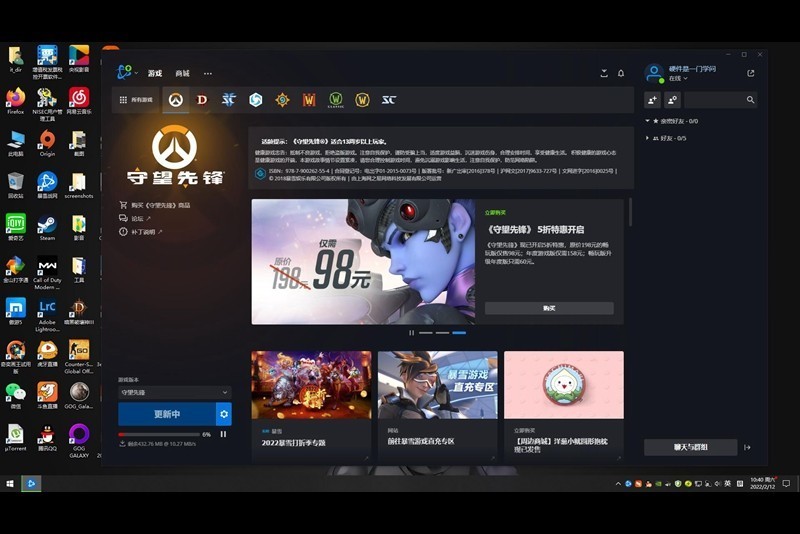Click the friends search magnifier icon
This screenshot has height=534, width=800.
point(751,100)
